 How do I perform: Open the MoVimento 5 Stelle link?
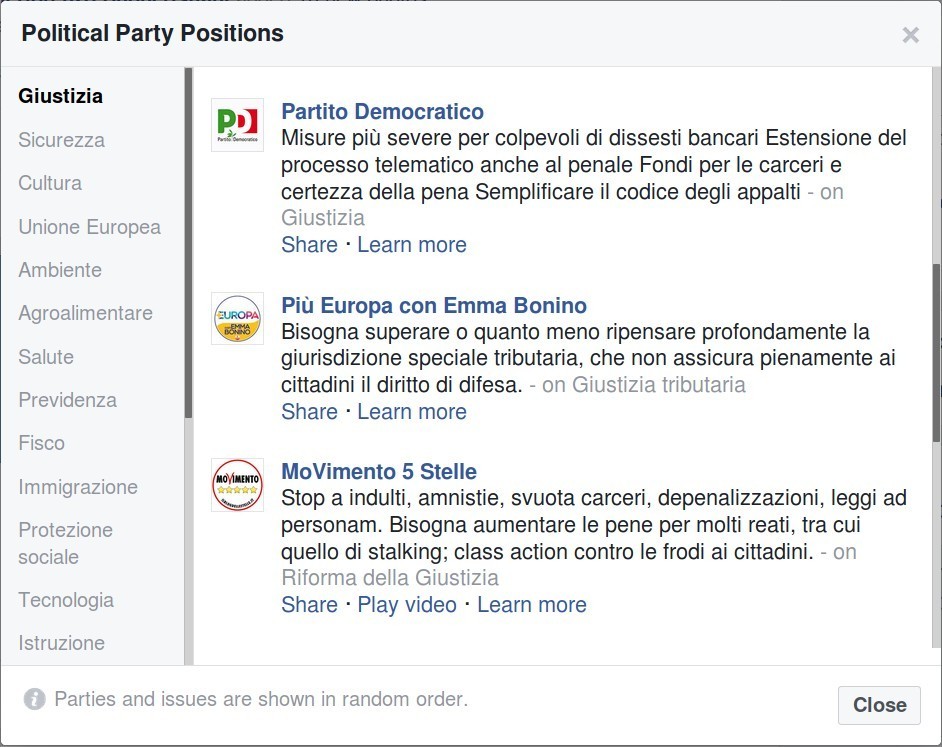pyautogui.click(x=379, y=472)
